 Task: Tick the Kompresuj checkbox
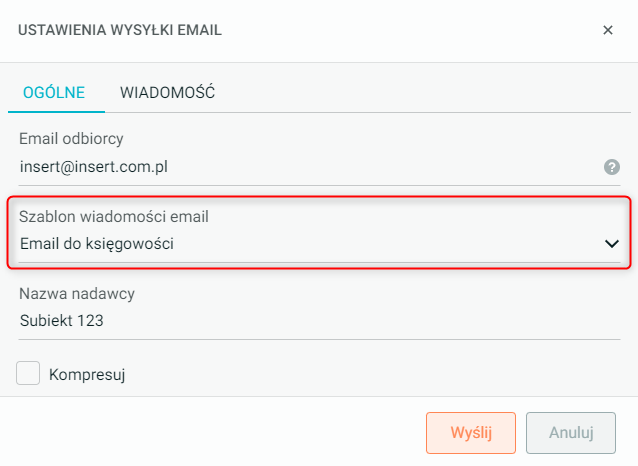(29, 374)
